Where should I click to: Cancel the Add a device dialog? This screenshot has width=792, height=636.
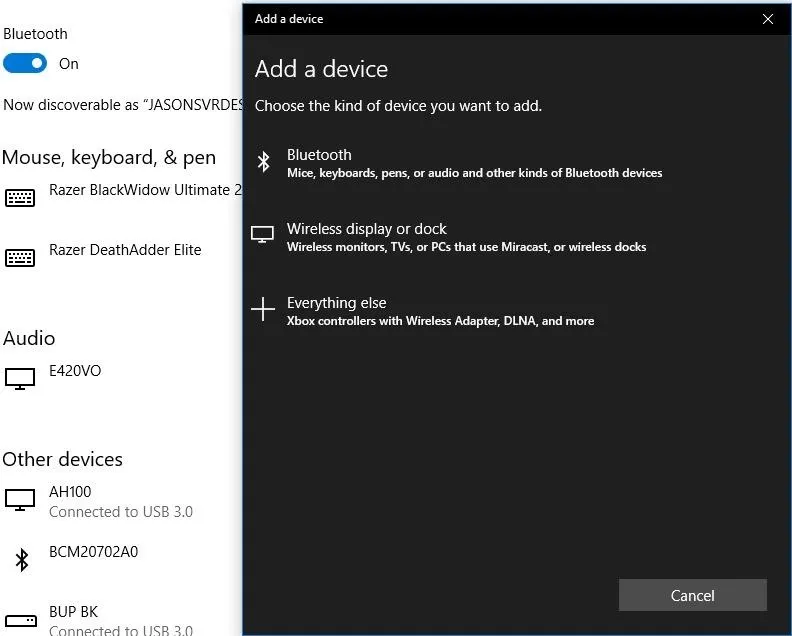(692, 595)
